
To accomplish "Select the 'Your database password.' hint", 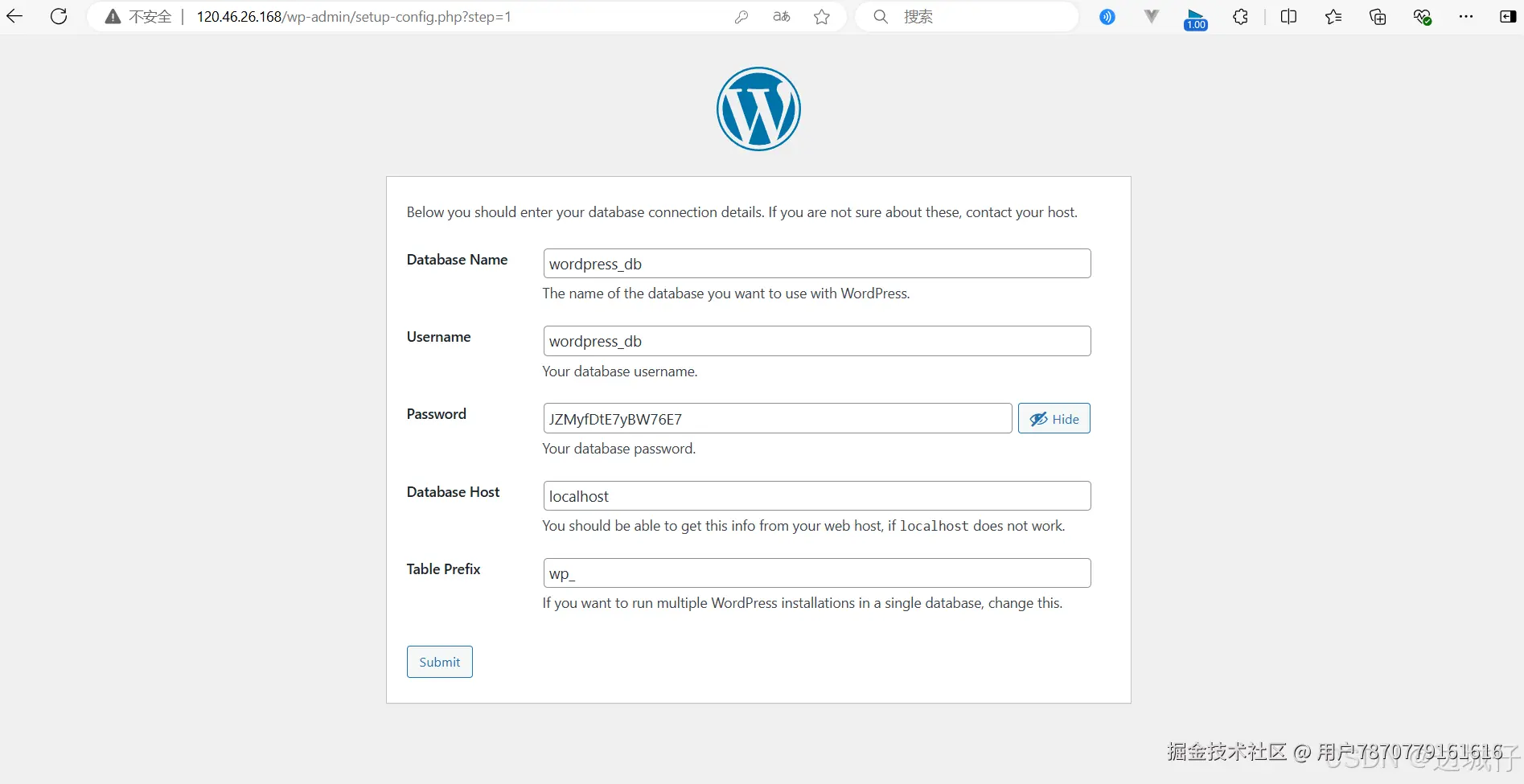I will pyautogui.click(x=619, y=449).
